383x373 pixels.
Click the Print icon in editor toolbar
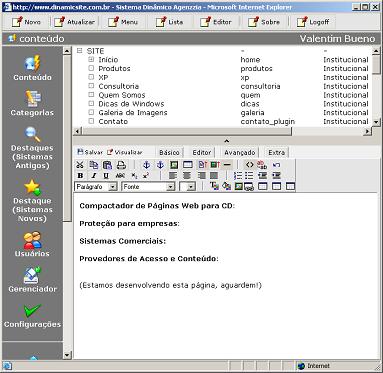pyautogui.click(x=121, y=165)
